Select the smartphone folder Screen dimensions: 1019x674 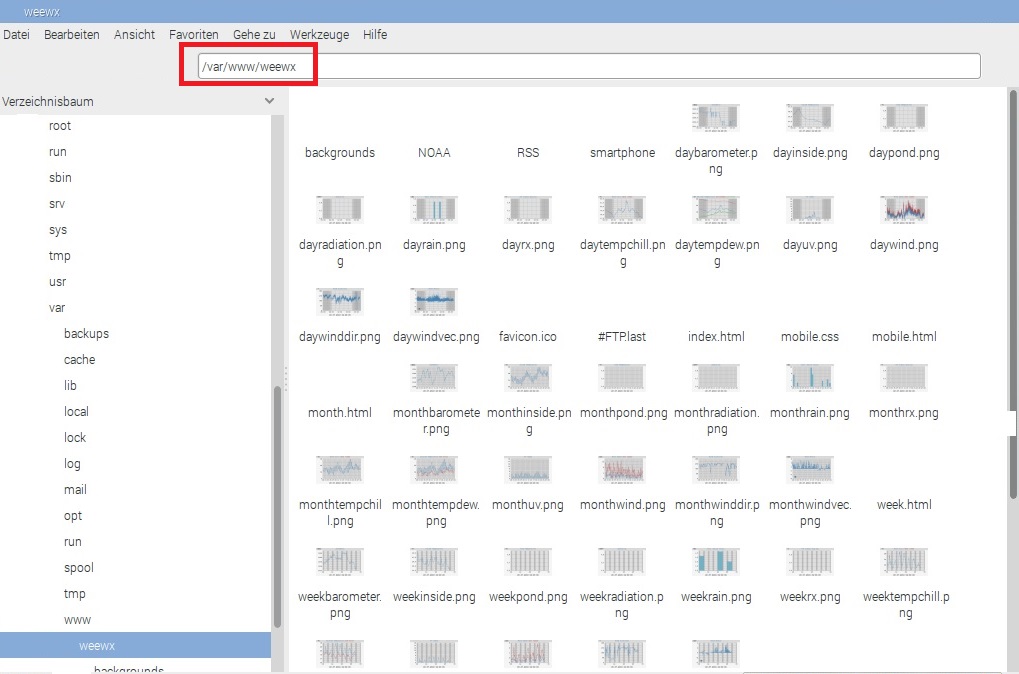coord(622,153)
